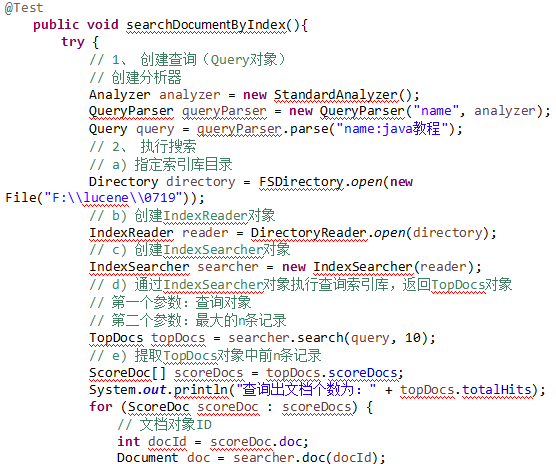Screen dimensions: 556x464
Task: Click the comment '// b) 创建IndexReader对象'
Action: pos(182,216)
